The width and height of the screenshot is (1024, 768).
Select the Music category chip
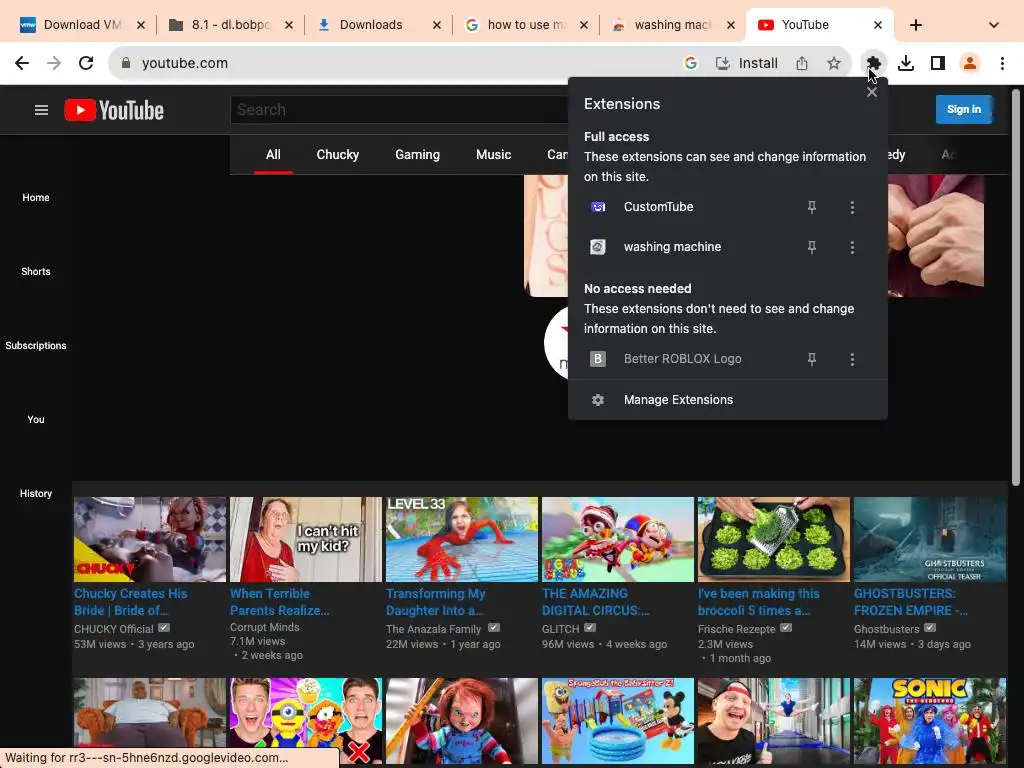[x=494, y=155]
